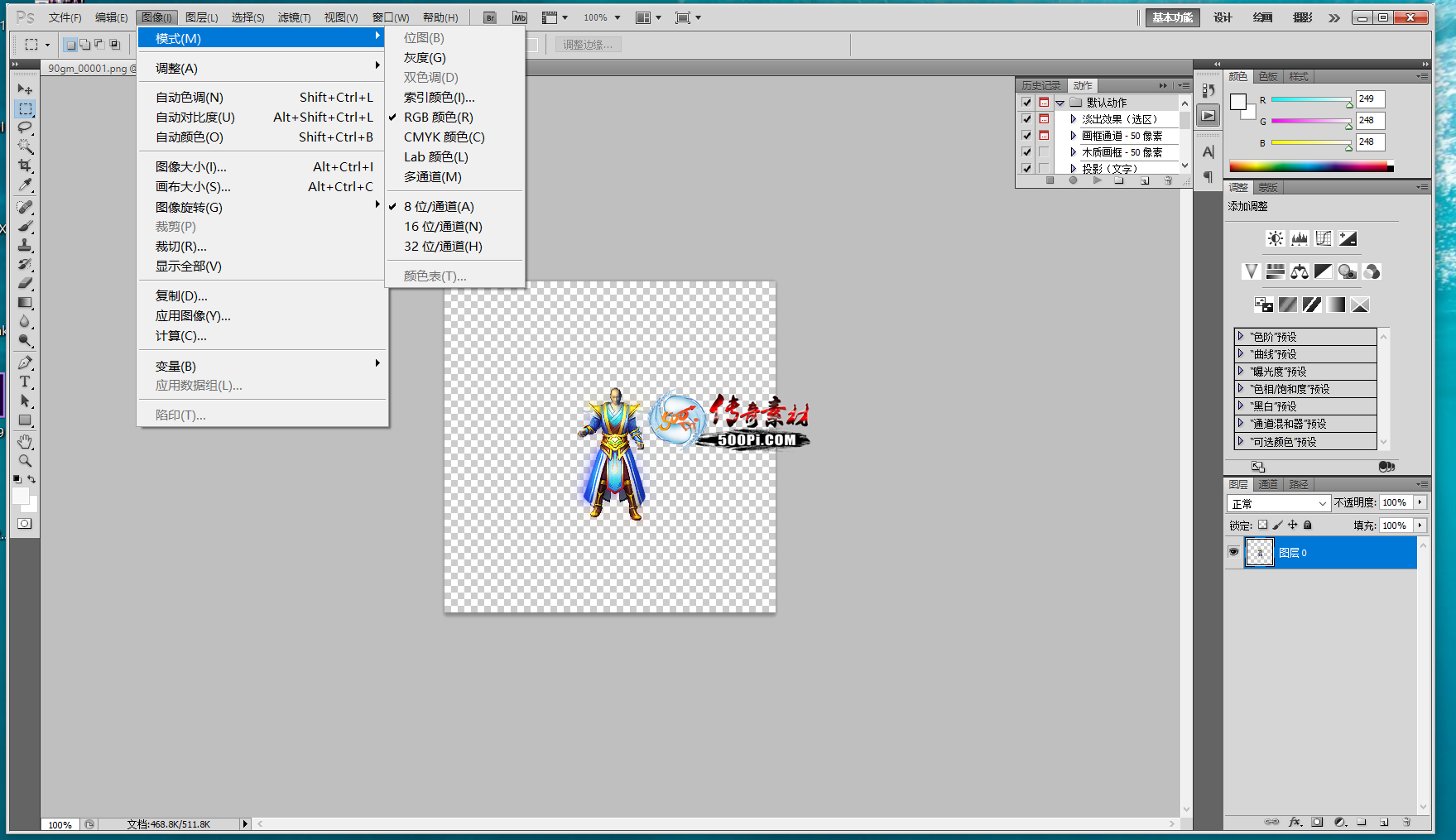
Task: Enable lock all for the layer
Action: (x=1308, y=525)
